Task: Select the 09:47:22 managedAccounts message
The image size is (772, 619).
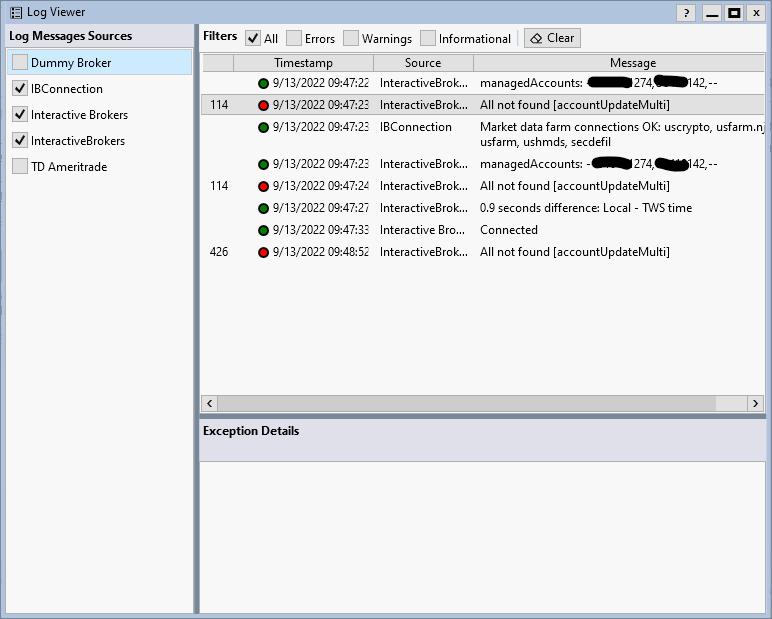Action: [598, 83]
